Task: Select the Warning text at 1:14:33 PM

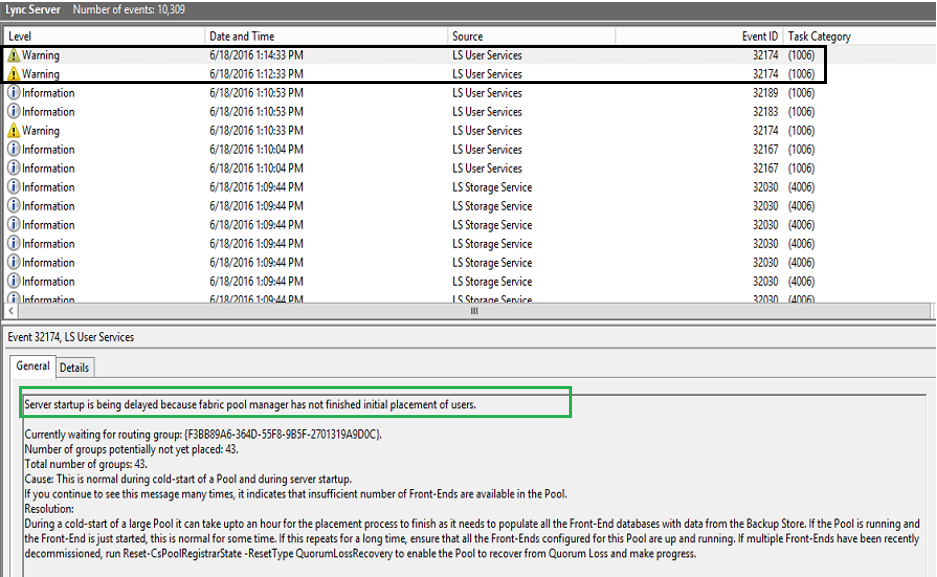Action: click(41, 56)
